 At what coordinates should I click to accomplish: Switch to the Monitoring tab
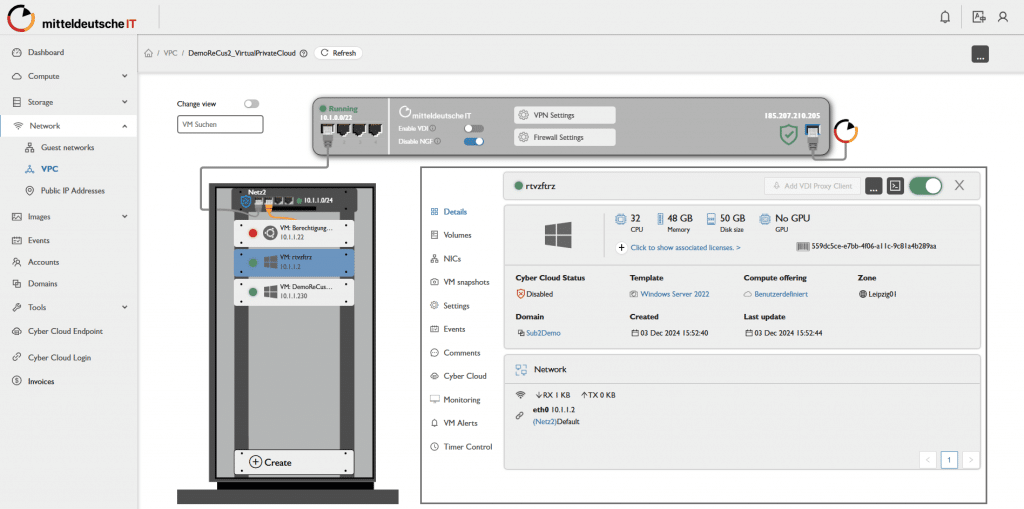tap(462, 399)
